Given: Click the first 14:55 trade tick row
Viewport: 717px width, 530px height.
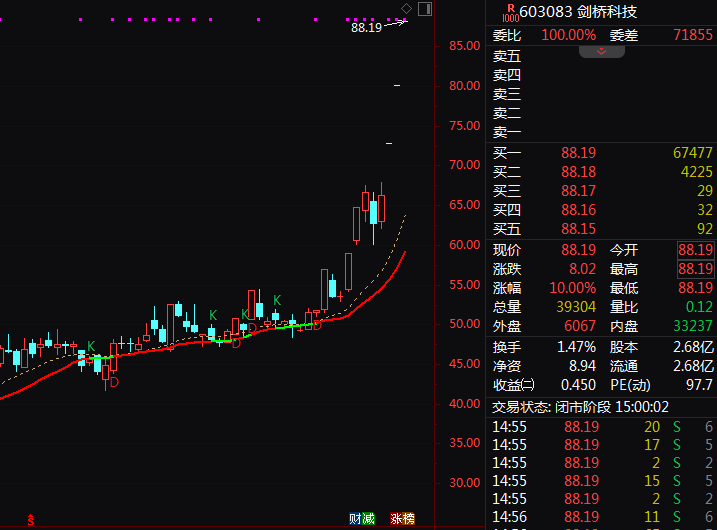Looking at the screenshot, I should coord(600,427).
